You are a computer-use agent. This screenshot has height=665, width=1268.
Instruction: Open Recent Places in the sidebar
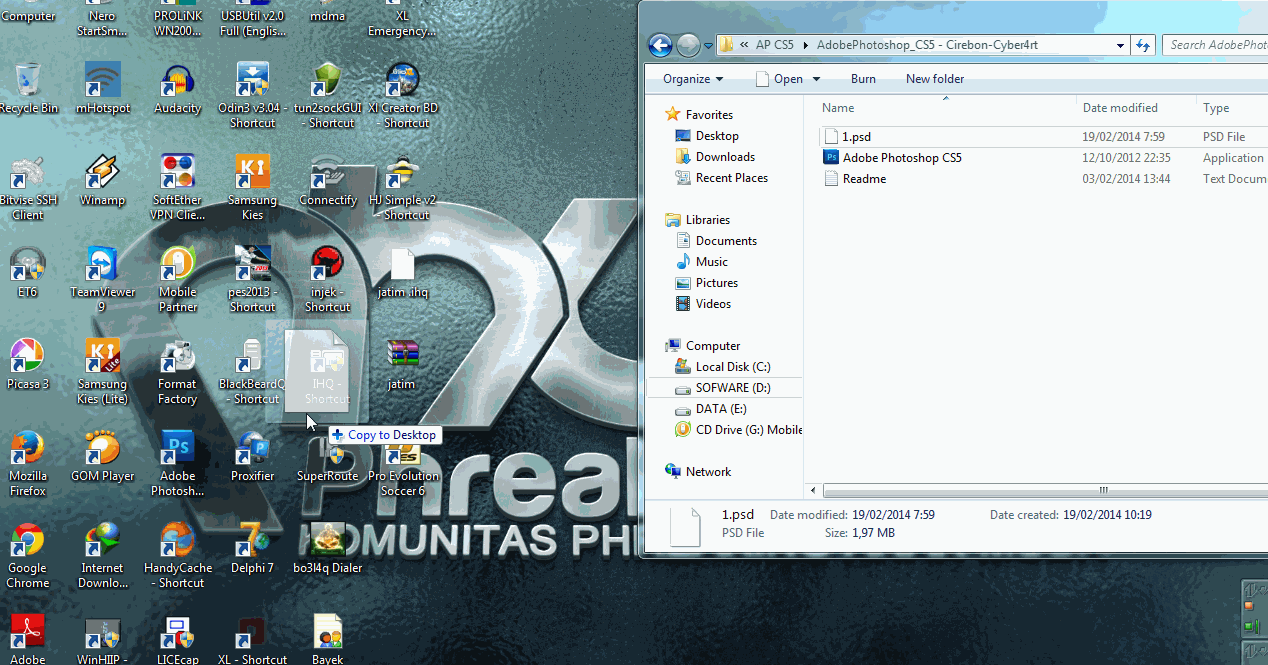(x=732, y=178)
